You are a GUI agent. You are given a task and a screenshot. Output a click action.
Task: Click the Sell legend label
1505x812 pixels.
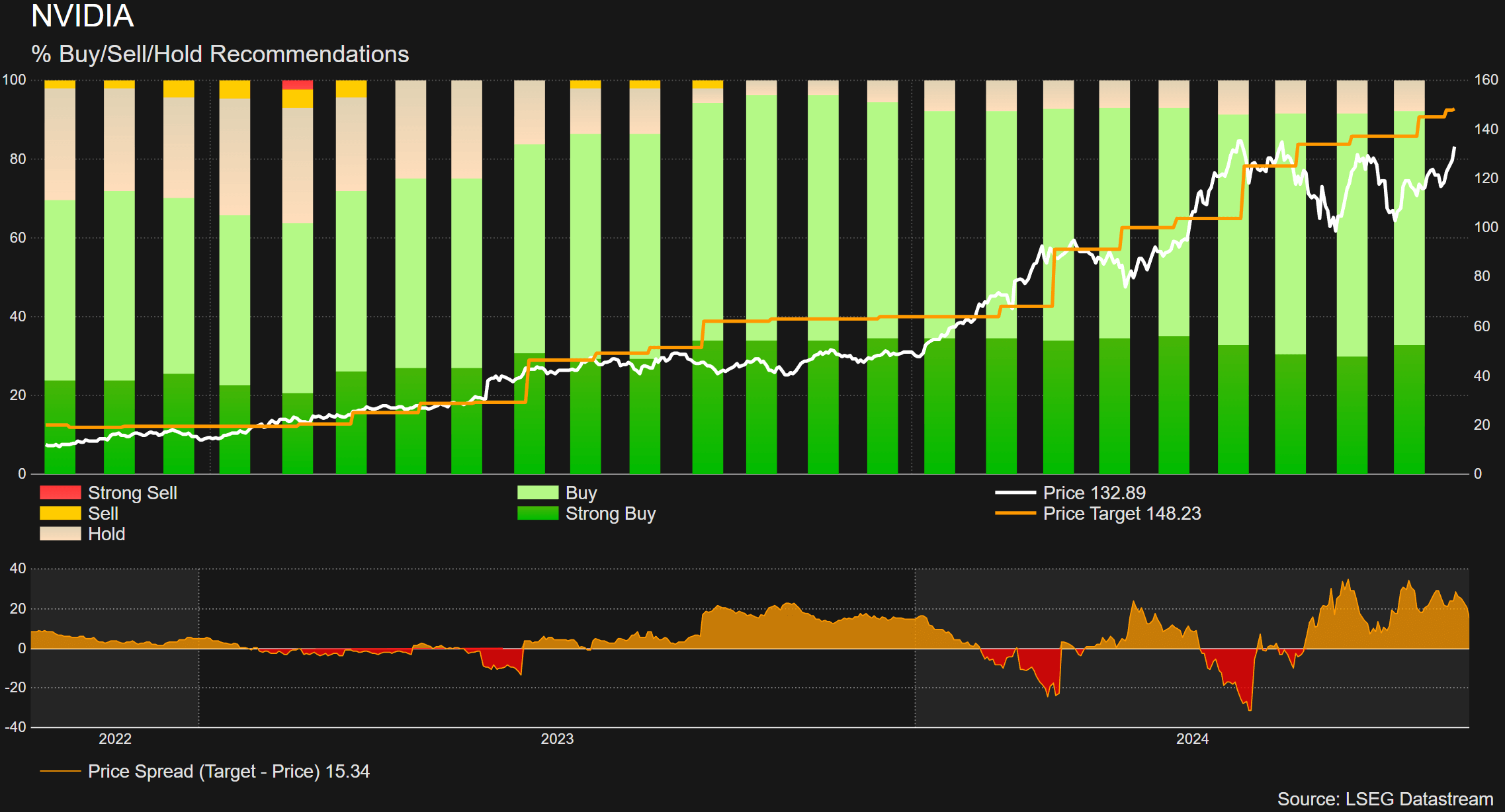tap(103, 513)
